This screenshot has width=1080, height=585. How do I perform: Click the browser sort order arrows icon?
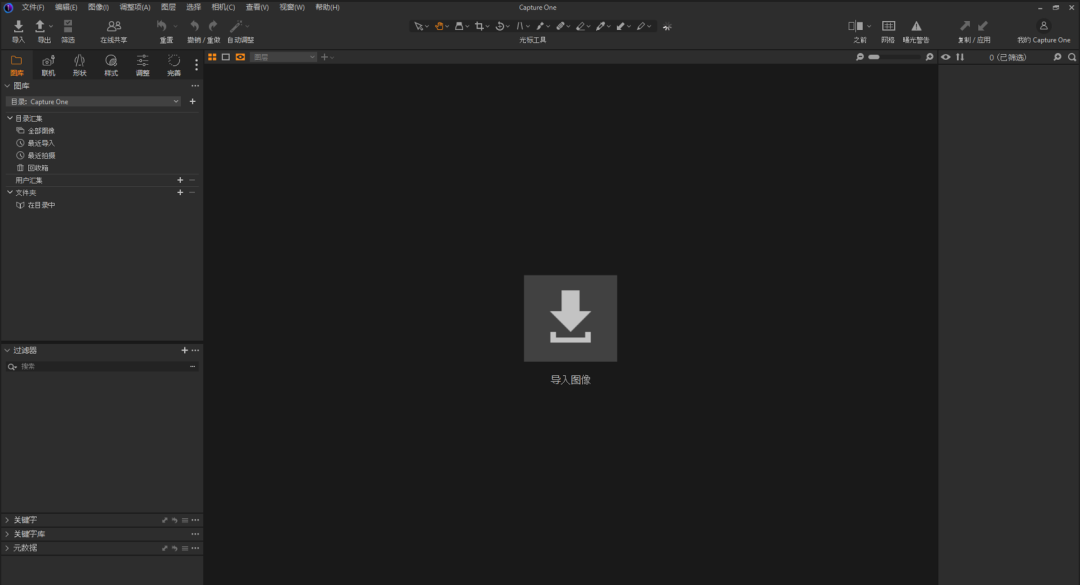pos(960,57)
